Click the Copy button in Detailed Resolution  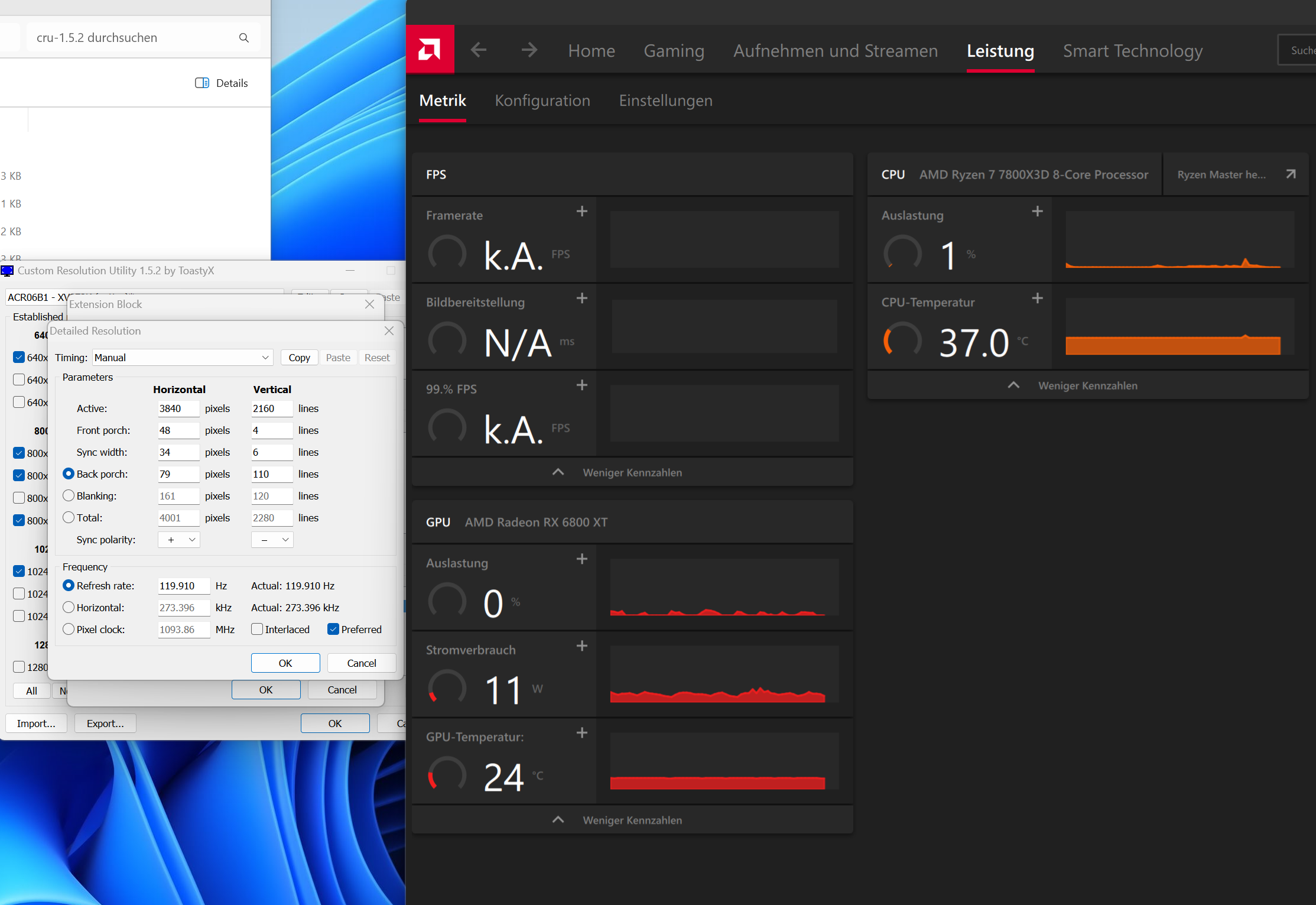coord(299,358)
